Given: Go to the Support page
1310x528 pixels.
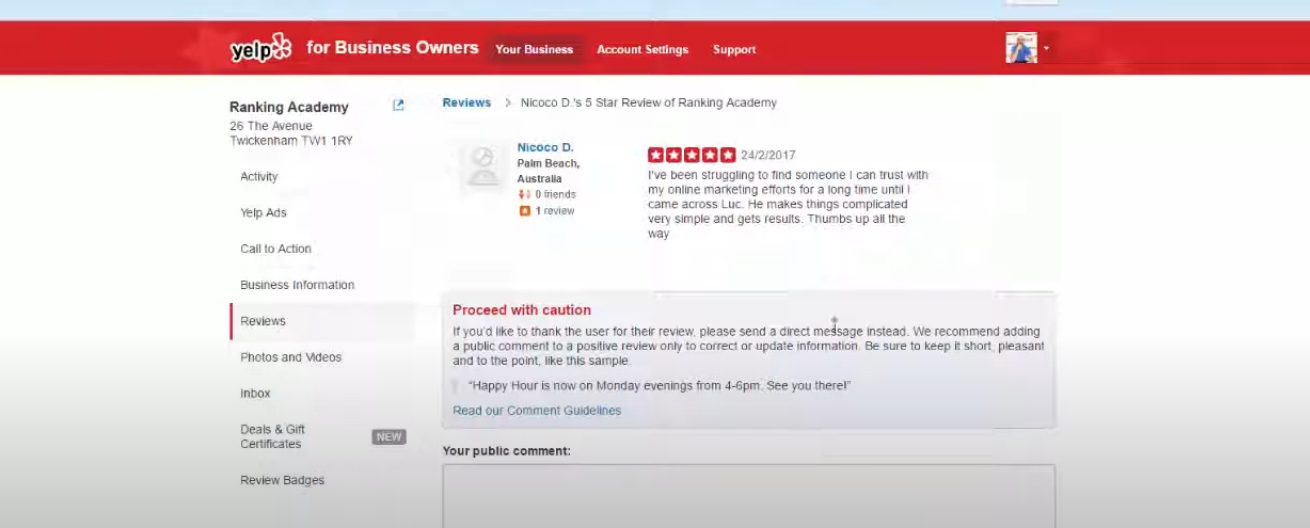Looking at the screenshot, I should tap(734, 49).
